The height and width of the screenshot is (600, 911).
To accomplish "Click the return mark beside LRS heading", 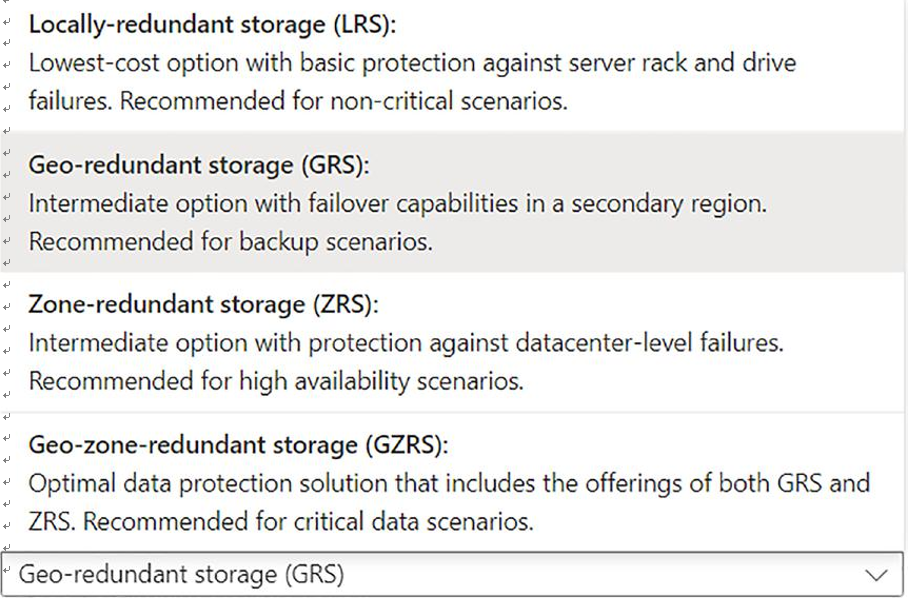I will [x=6, y=23].
